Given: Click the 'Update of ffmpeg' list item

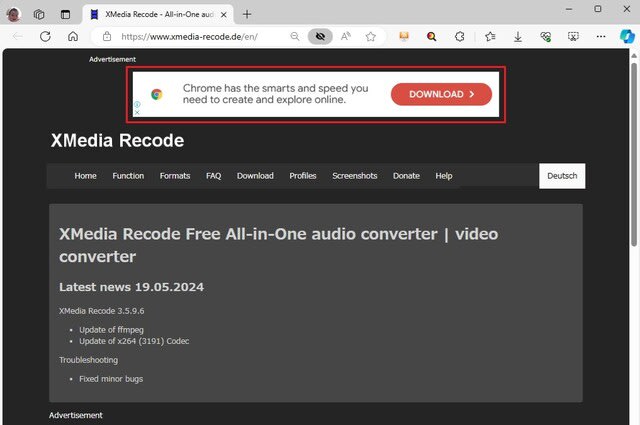Looking at the screenshot, I should pos(111,330).
